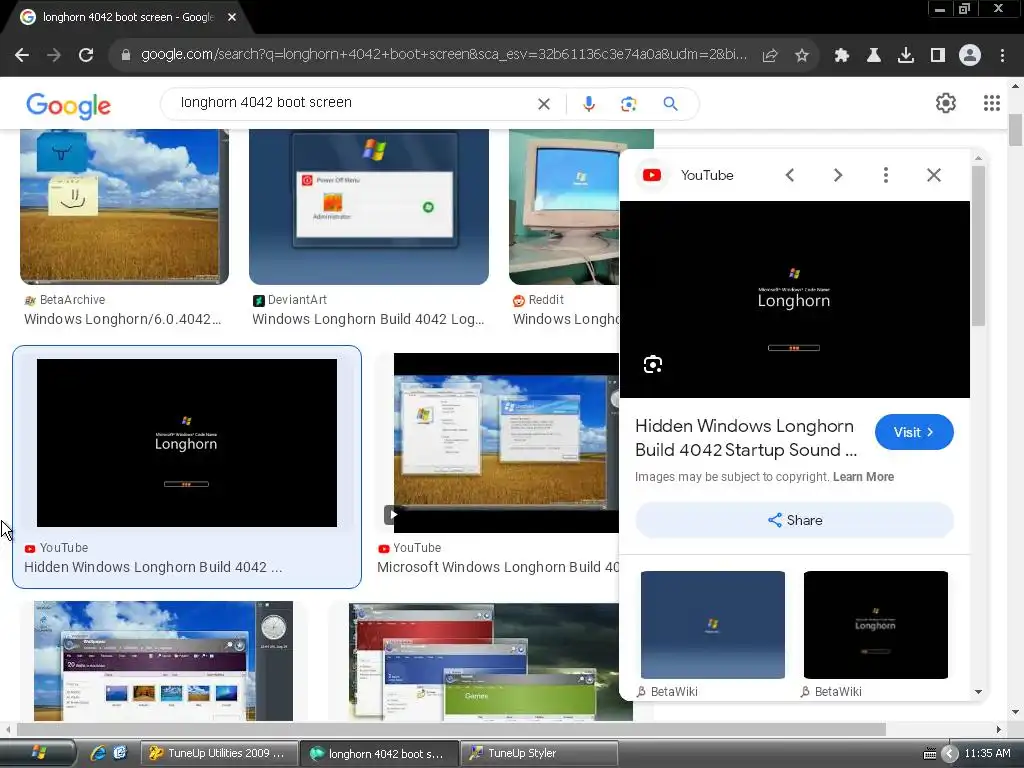Click the page vertical scrollbar thumb

click(x=1015, y=130)
